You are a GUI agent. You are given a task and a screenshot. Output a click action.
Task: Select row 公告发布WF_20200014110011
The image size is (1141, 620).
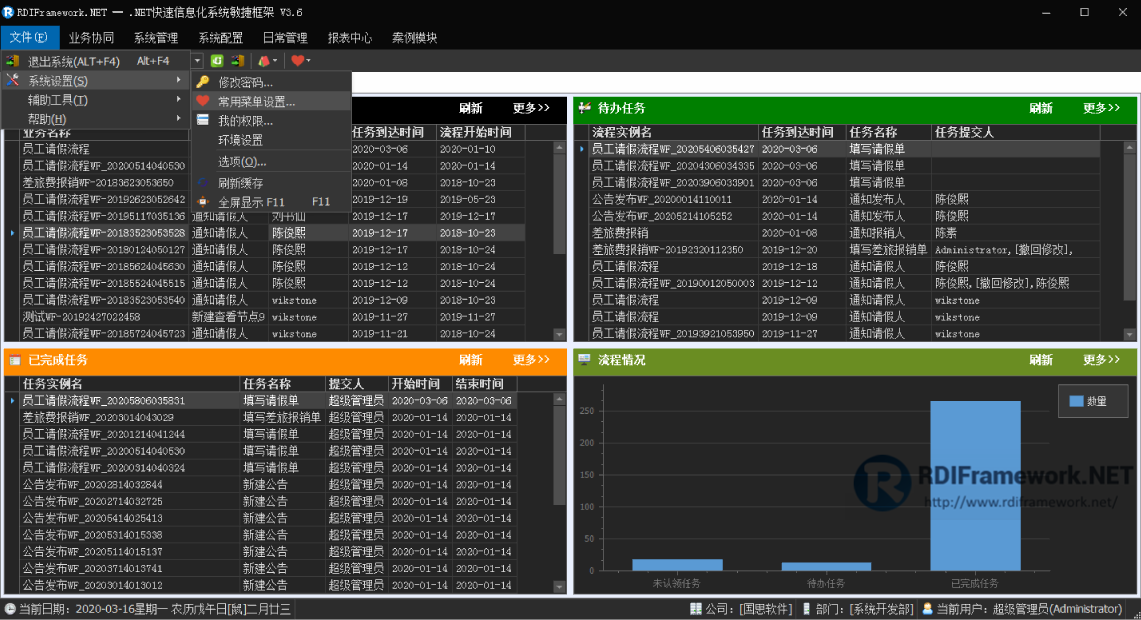point(846,199)
